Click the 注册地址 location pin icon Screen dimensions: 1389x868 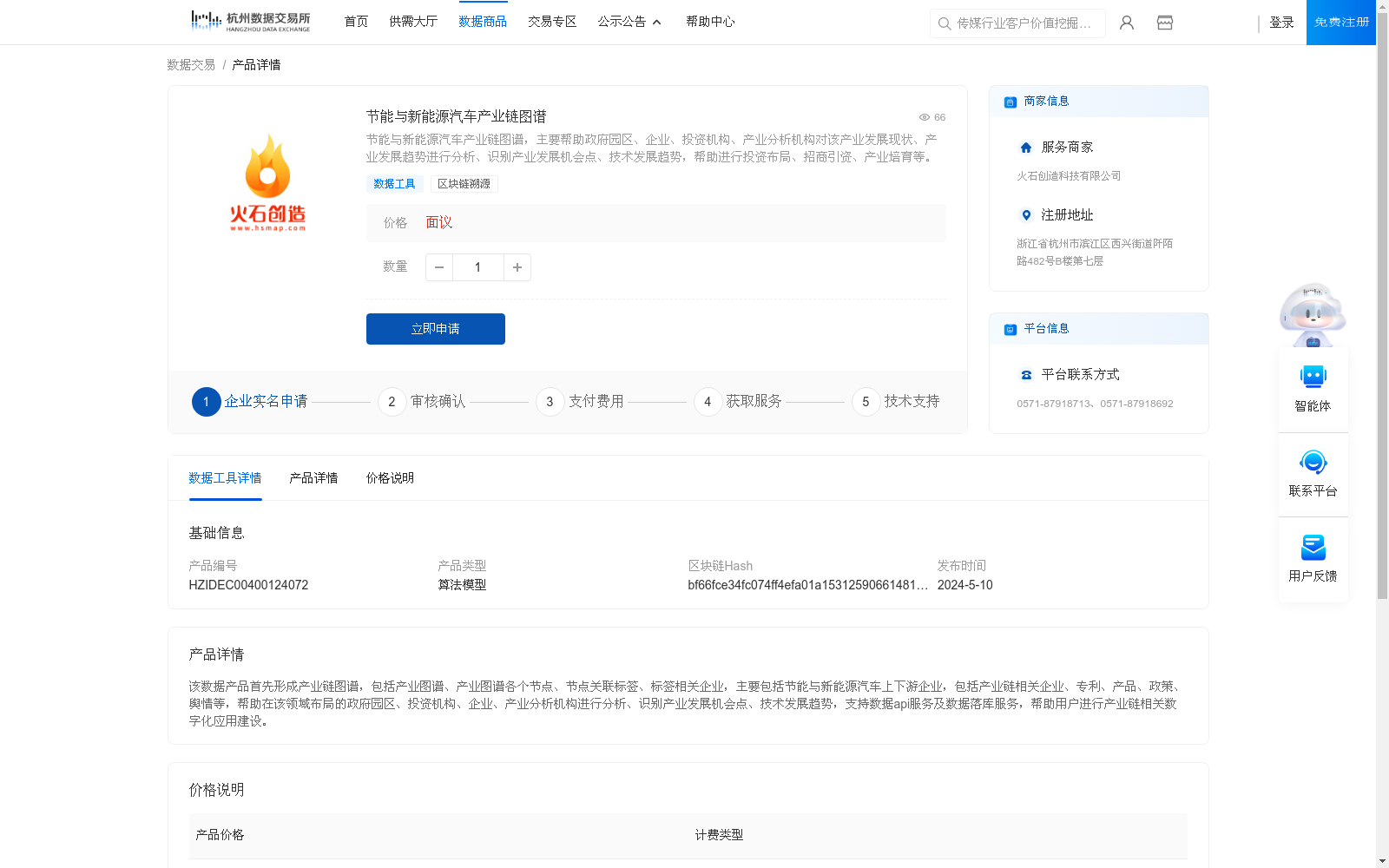(1026, 215)
